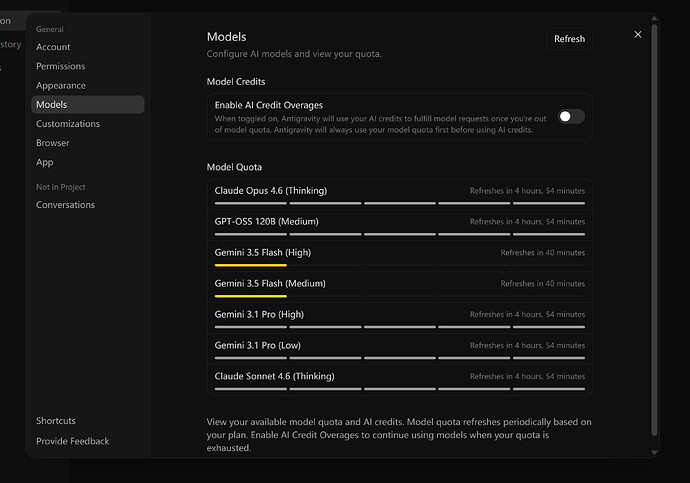Image resolution: width=690 pixels, height=483 pixels.
Task: Click Claude Opus 'Refreshes in 4 hours, 54 minutes'
Action: point(527,191)
